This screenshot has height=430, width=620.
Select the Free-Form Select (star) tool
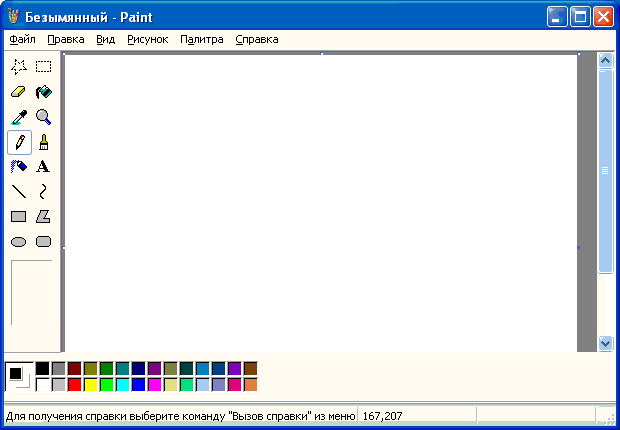[19, 66]
